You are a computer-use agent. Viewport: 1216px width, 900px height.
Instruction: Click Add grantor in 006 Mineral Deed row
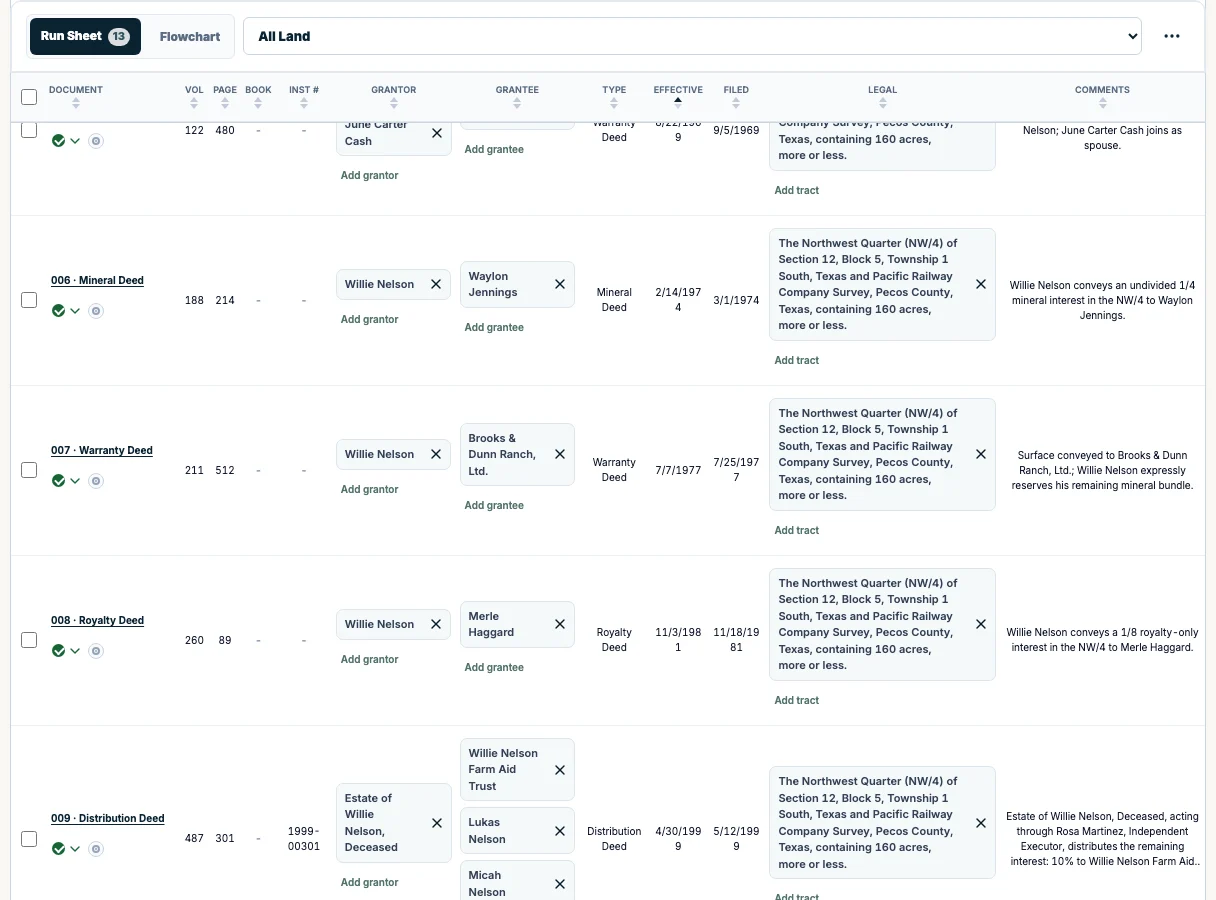tap(370, 320)
